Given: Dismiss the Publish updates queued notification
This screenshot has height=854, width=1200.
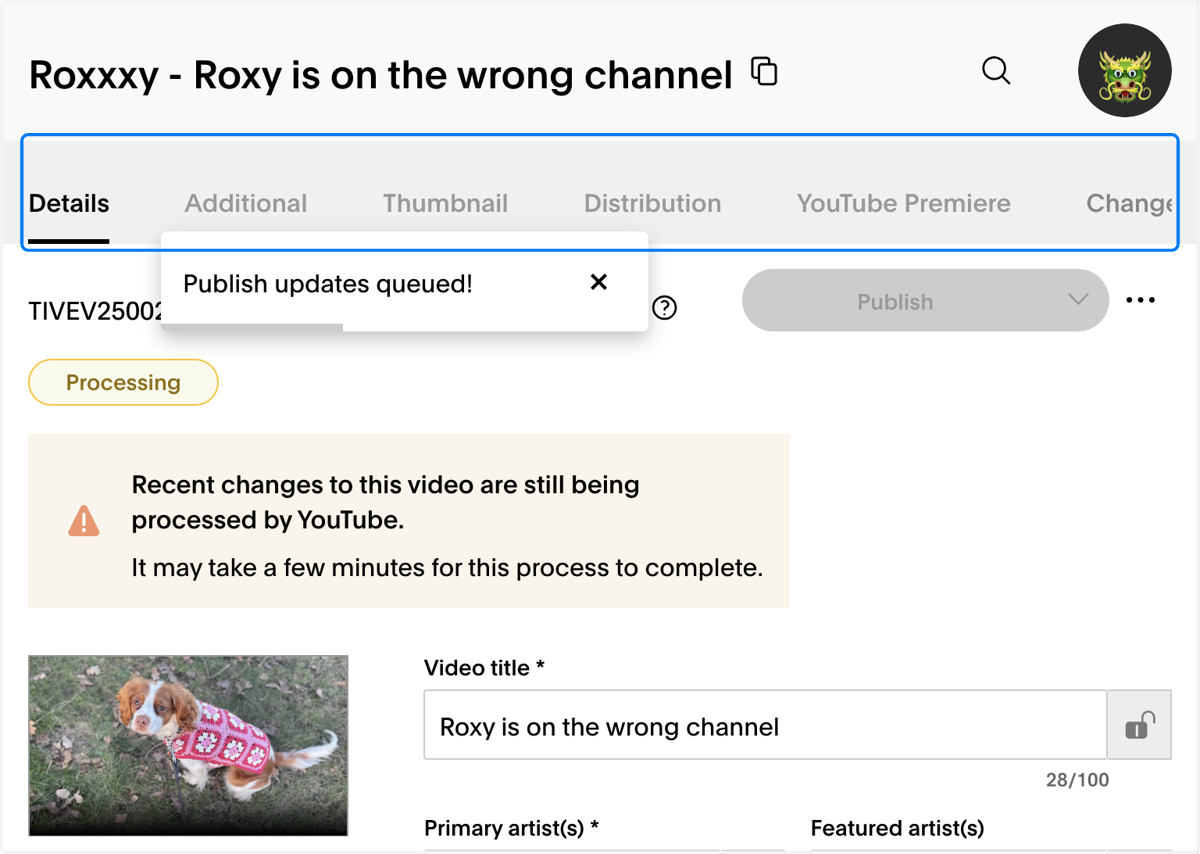Looking at the screenshot, I should pos(599,282).
